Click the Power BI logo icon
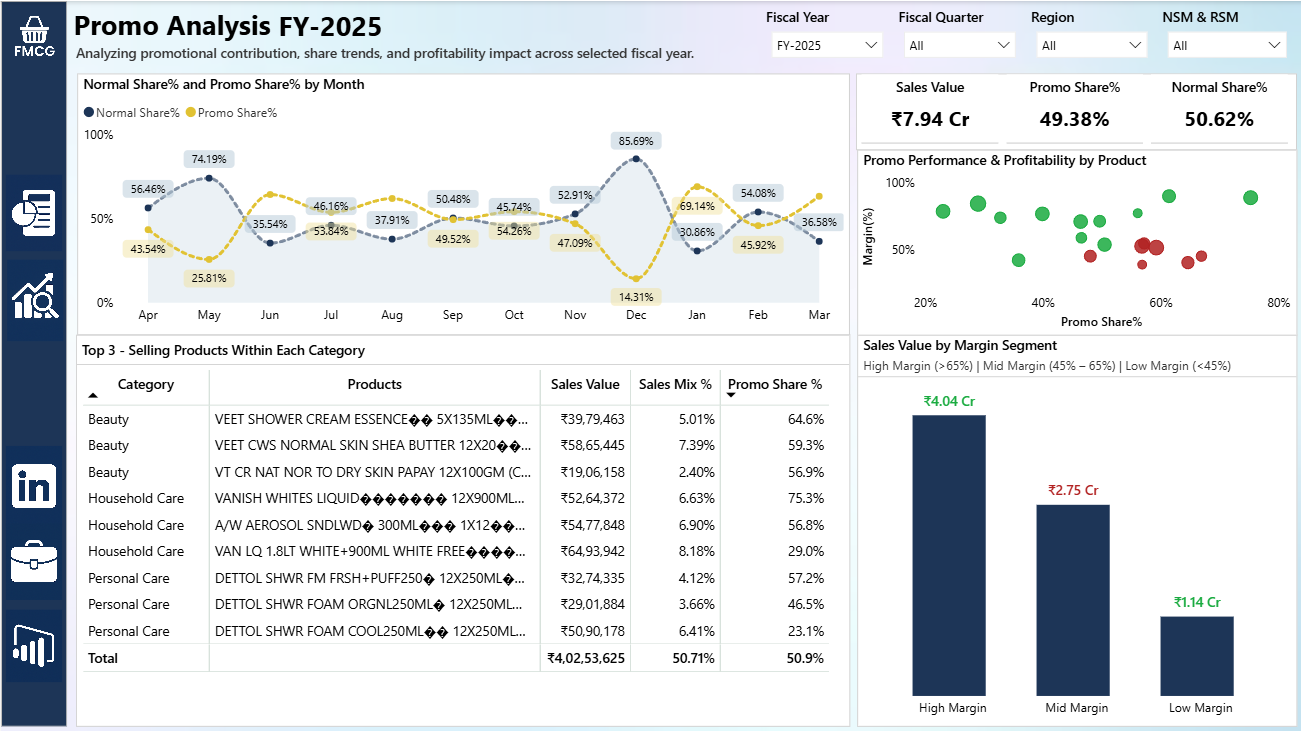 (x=34, y=647)
